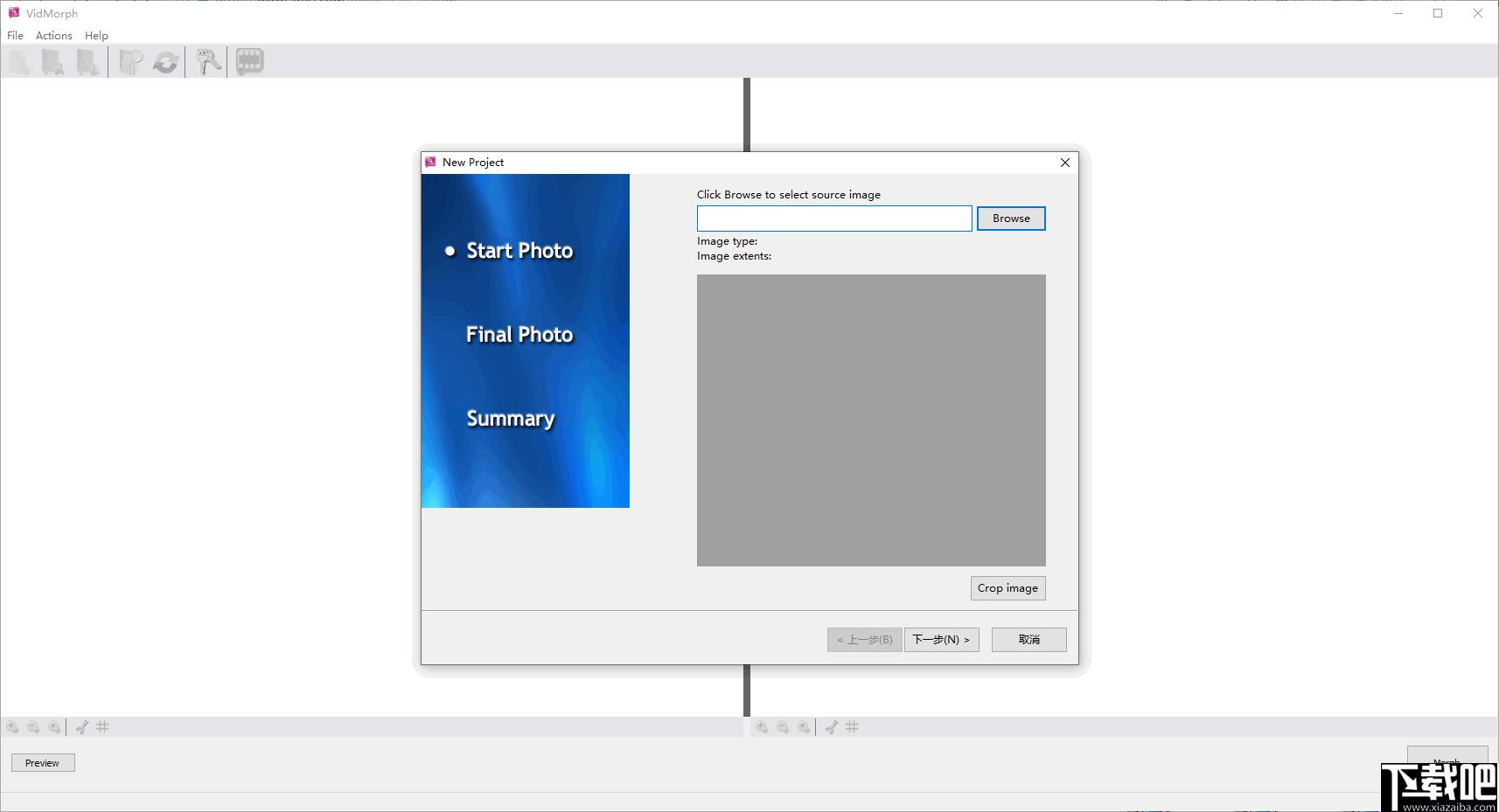Click the Browse button
This screenshot has height=812, width=1499.
click(x=1011, y=219)
